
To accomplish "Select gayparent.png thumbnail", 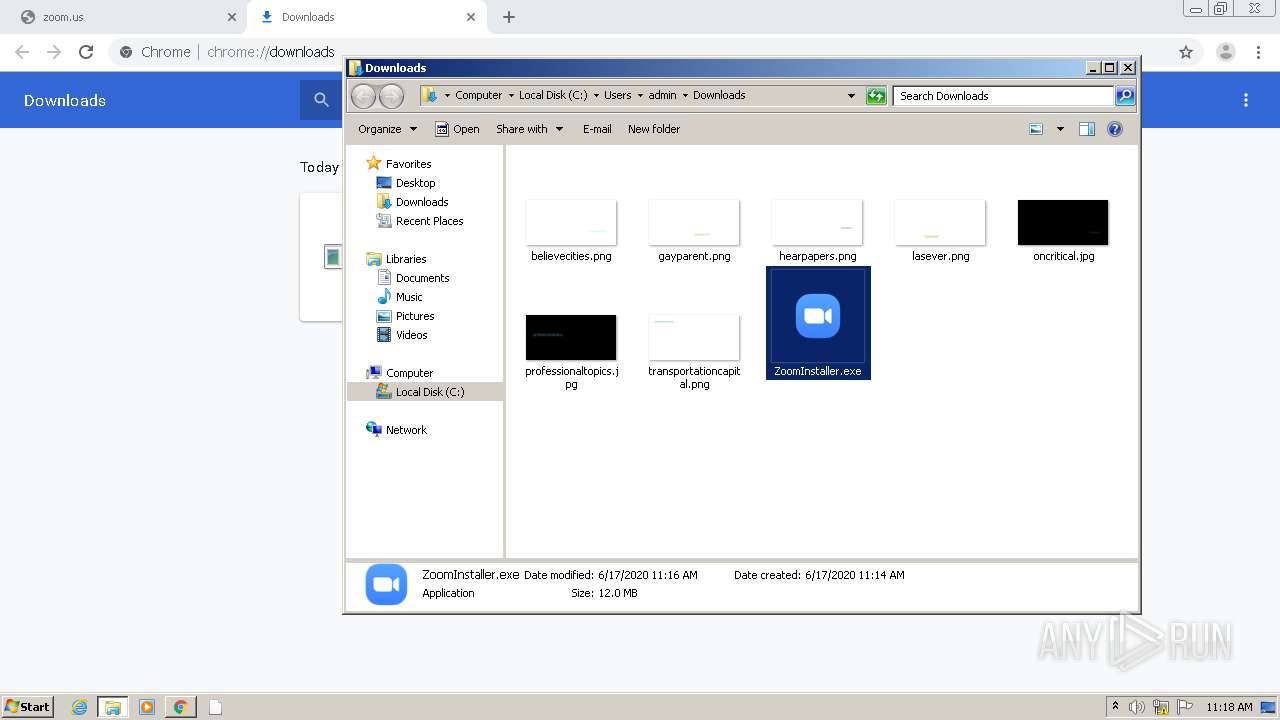I will tap(694, 222).
